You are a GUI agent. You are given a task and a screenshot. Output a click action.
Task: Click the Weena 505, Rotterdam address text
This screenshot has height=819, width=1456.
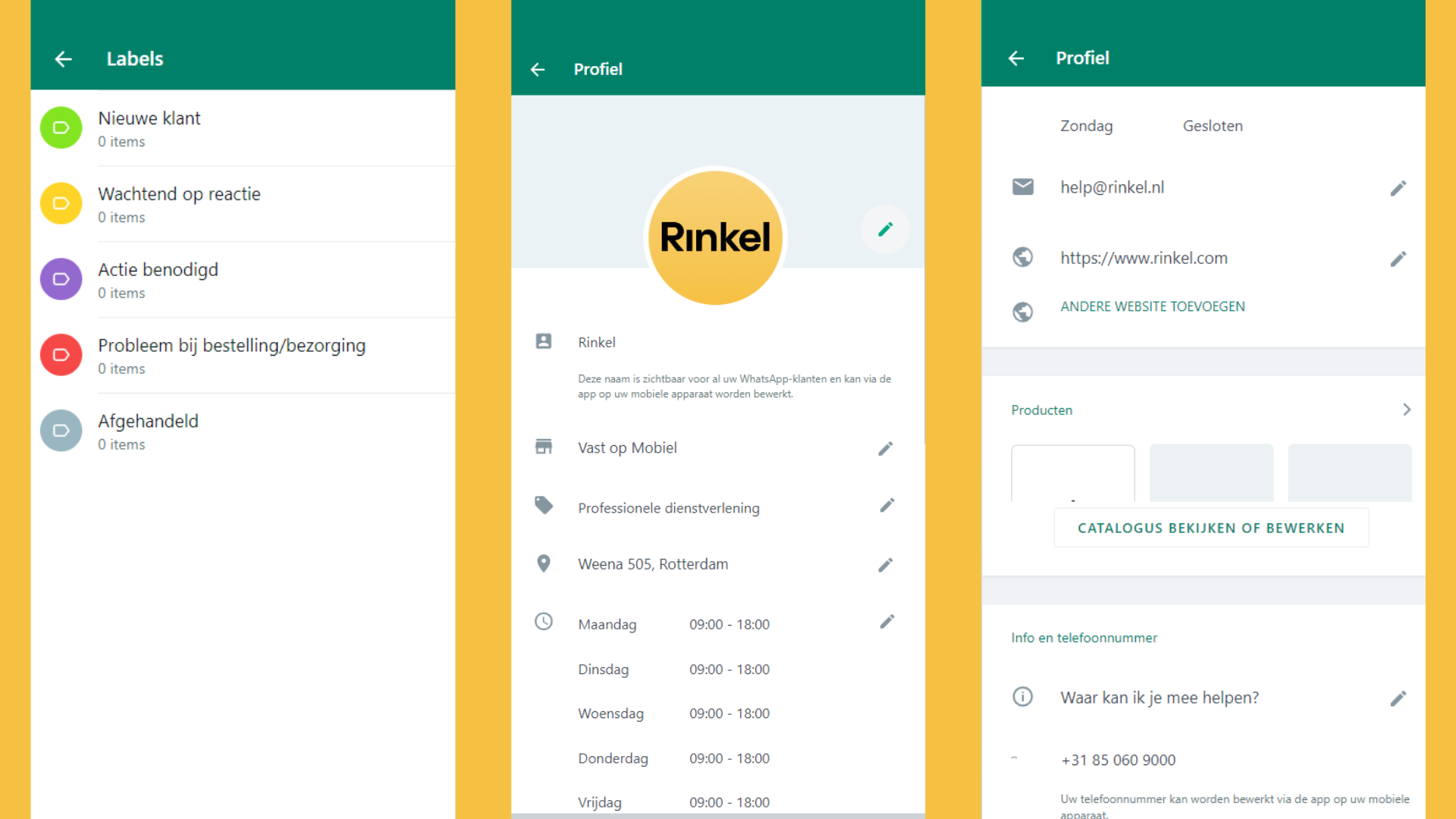point(653,564)
